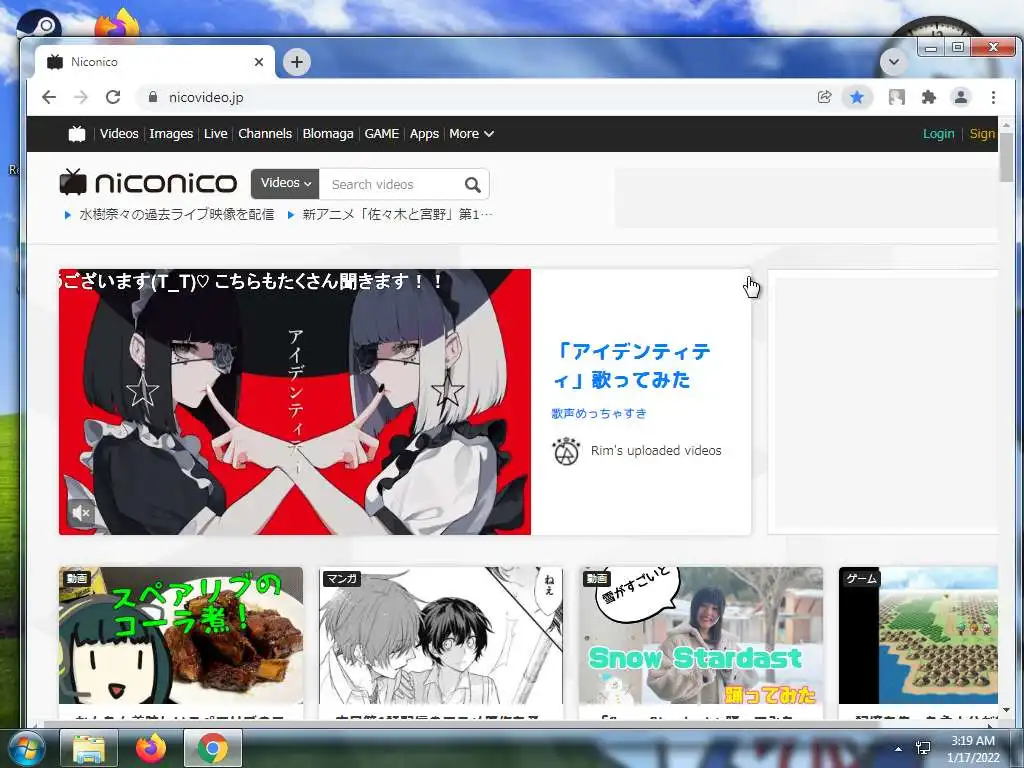
Task: Open Firefox from the taskbar
Action: (151, 748)
